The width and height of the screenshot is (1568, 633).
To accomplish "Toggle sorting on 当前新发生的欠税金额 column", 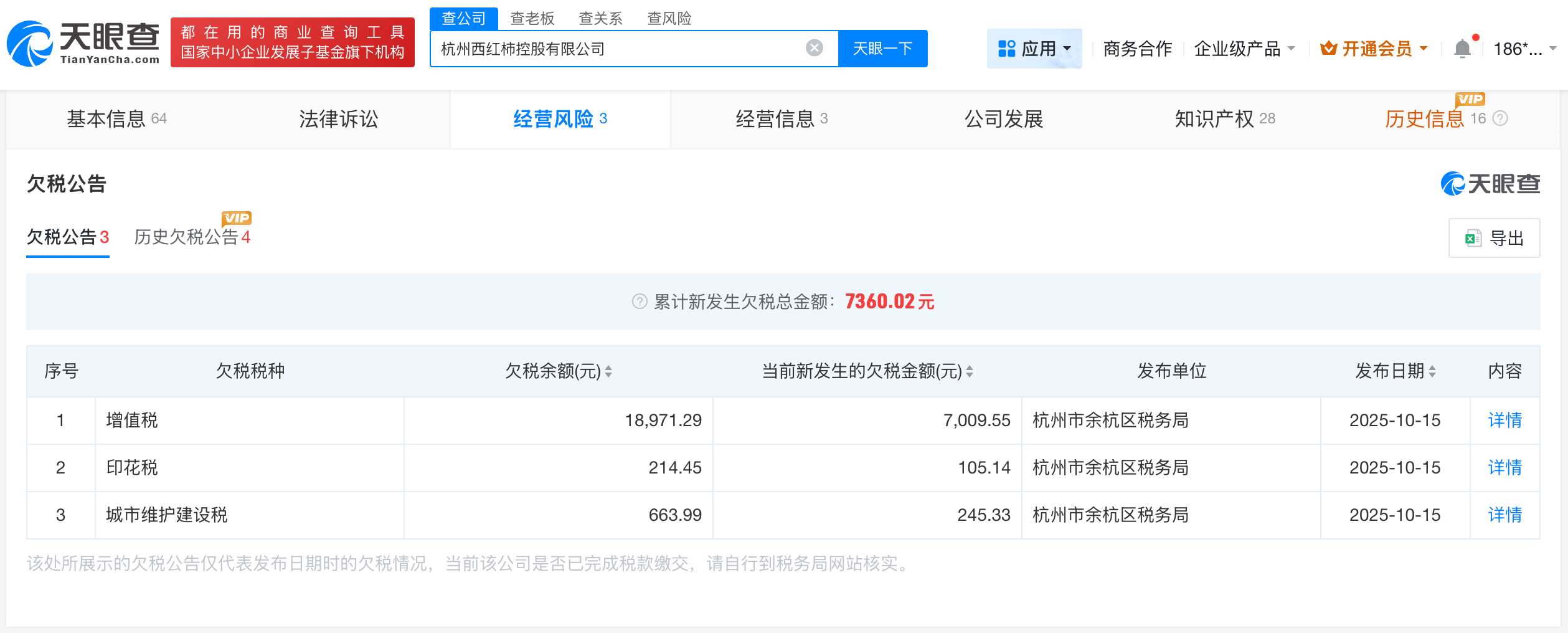I will click(x=971, y=371).
